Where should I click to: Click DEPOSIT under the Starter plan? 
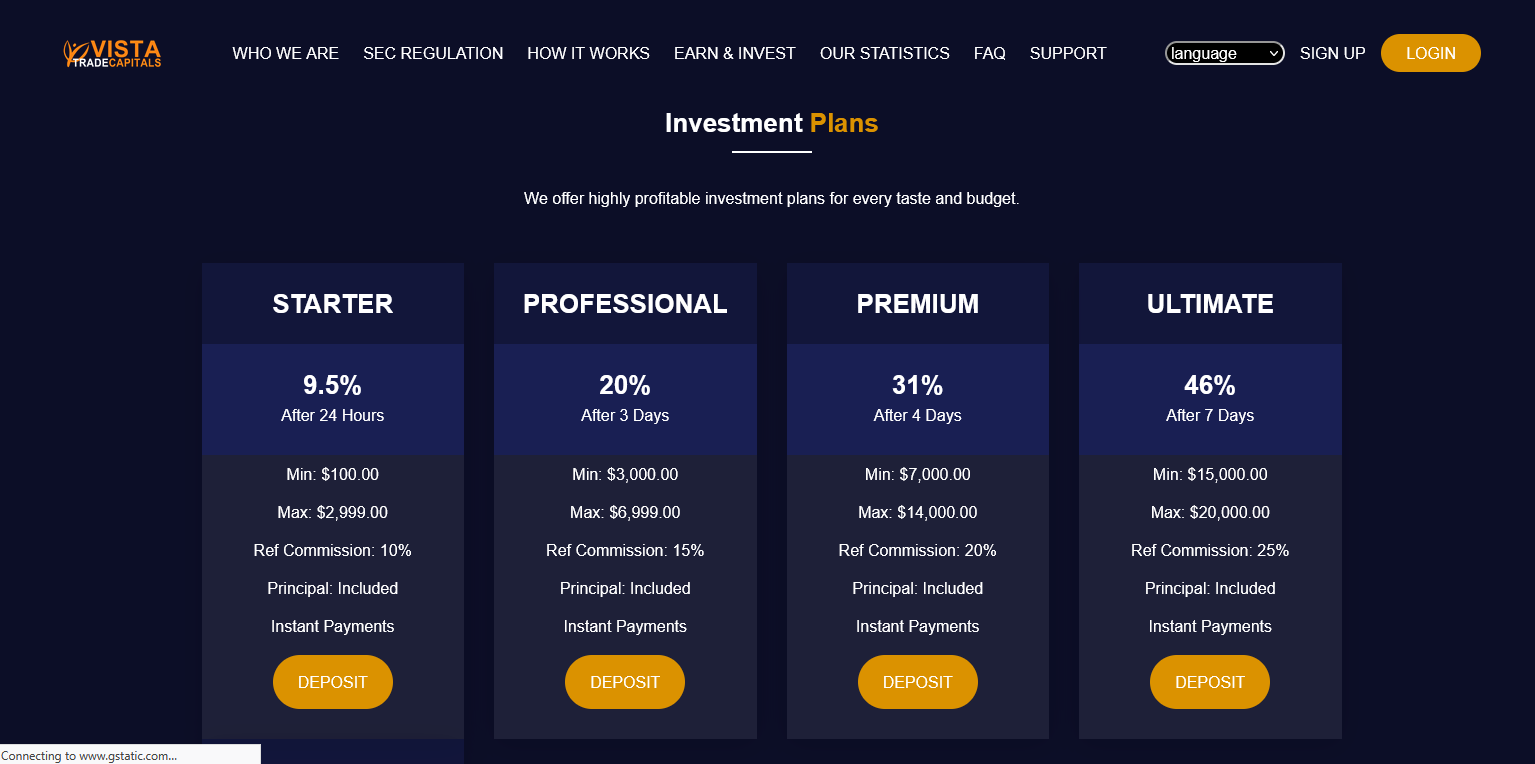333,682
